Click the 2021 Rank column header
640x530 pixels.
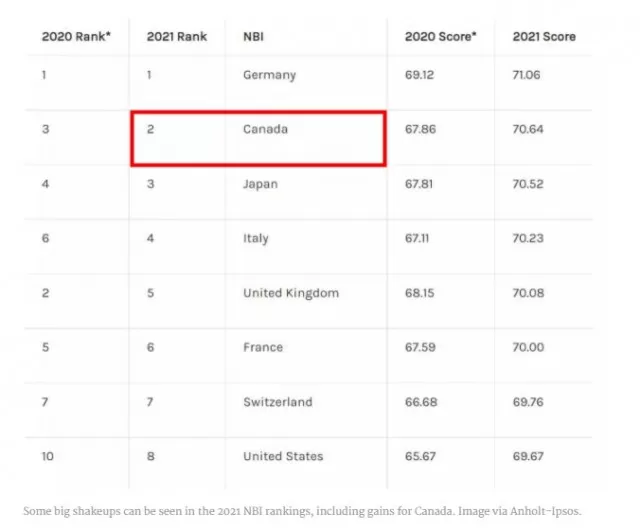177,37
